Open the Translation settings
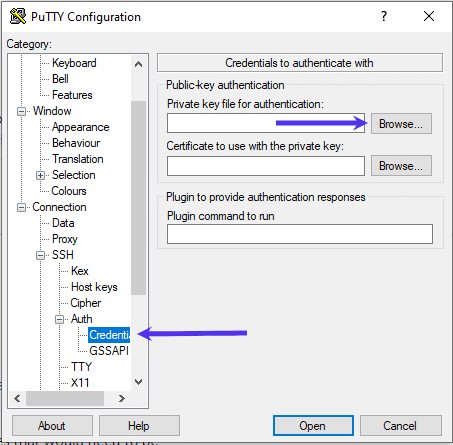The width and height of the screenshot is (453, 445). 78,159
